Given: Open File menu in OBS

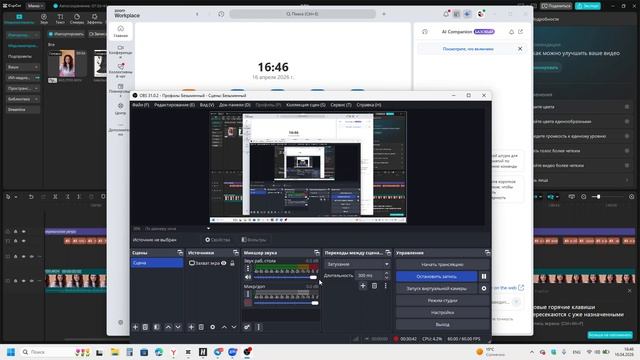Looking at the screenshot, I should pos(140,105).
